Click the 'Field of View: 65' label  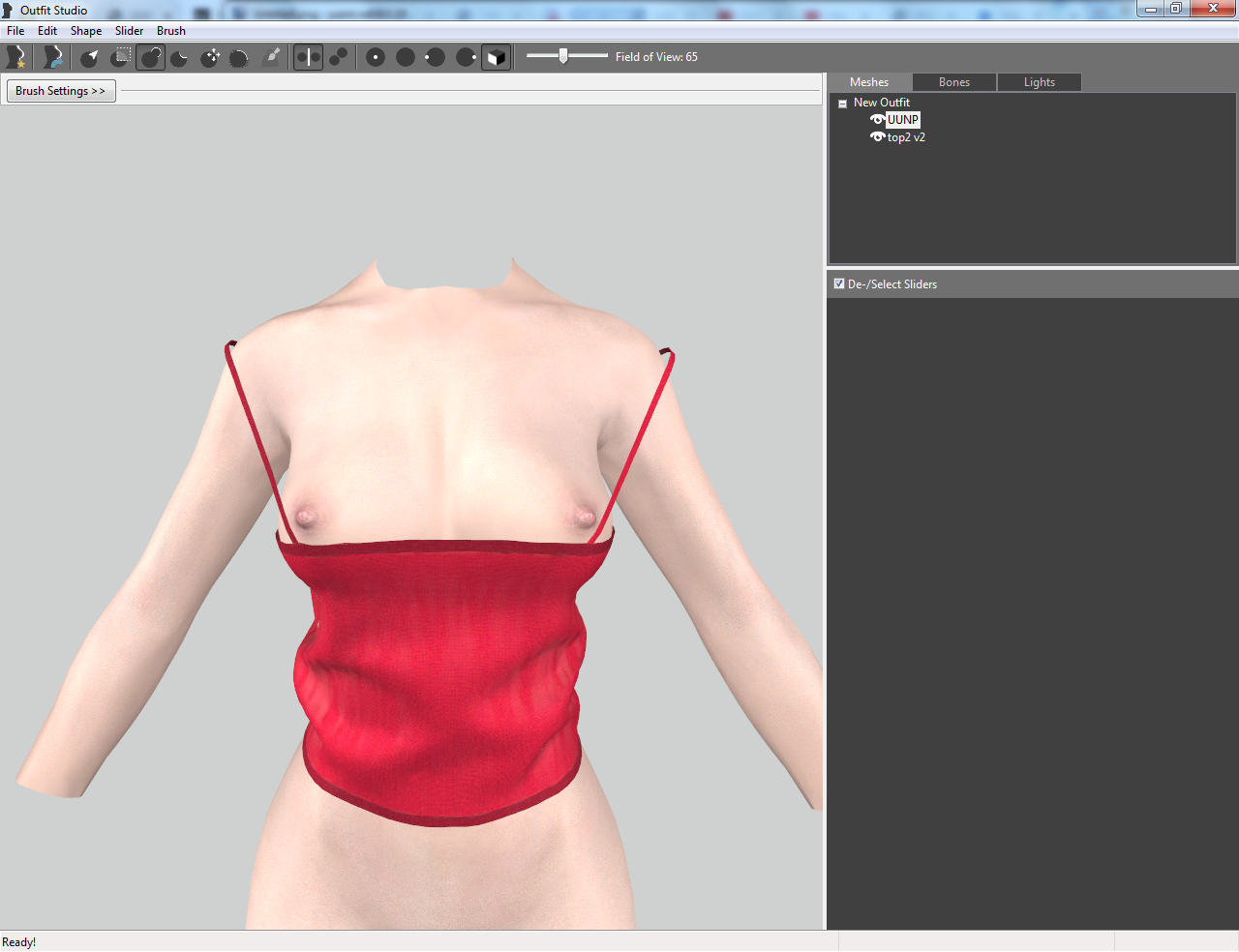click(x=656, y=57)
